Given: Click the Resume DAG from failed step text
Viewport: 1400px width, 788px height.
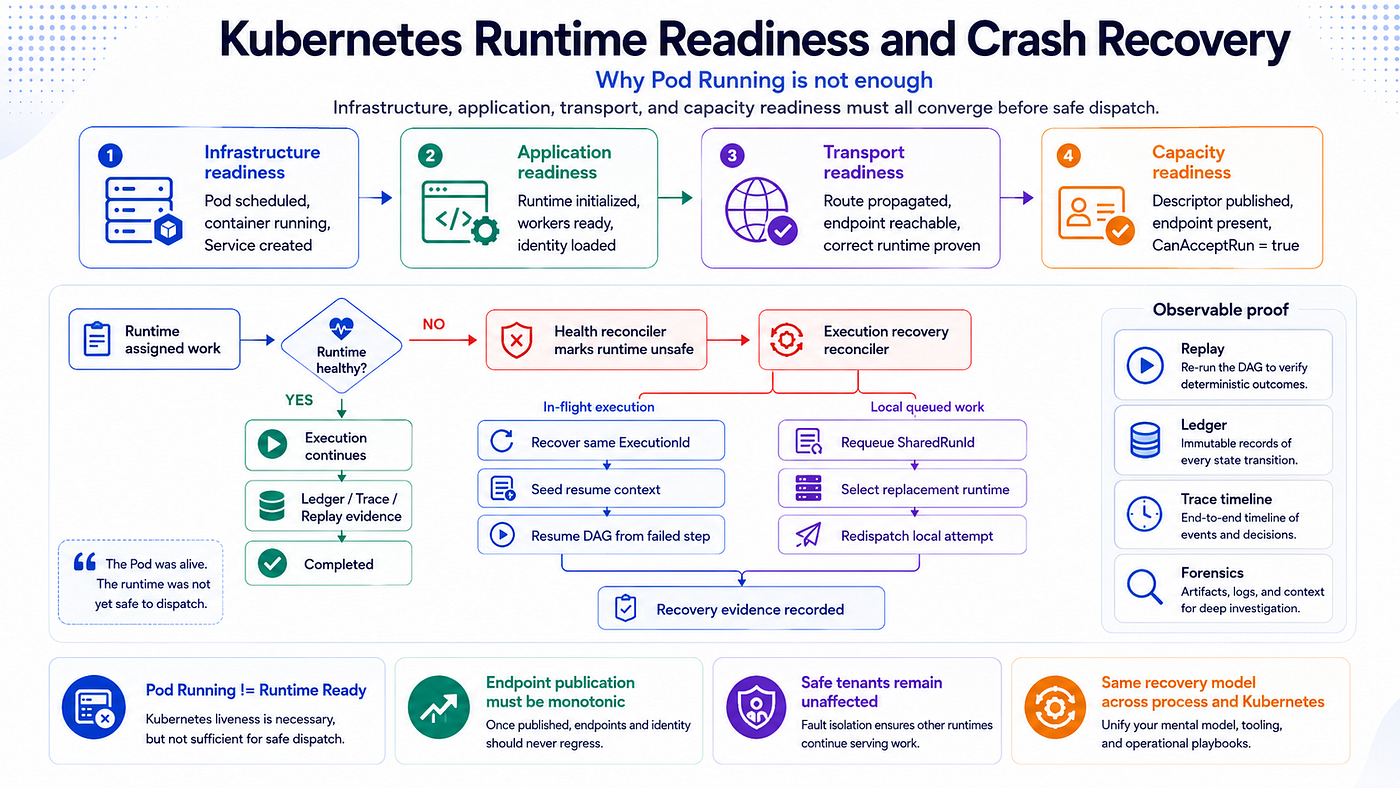Looking at the screenshot, I should pos(620,536).
